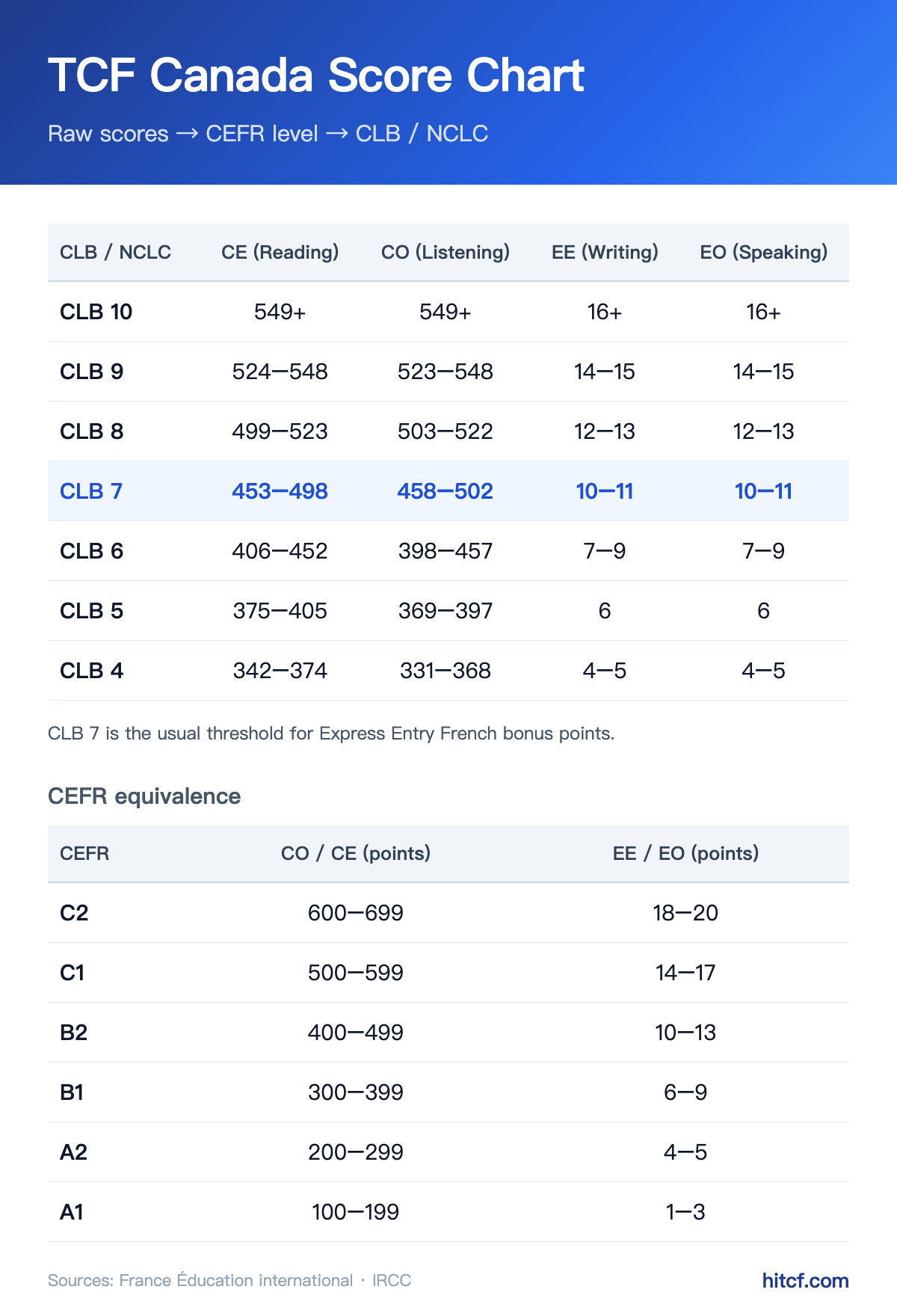Click the hitcf.com link
The height and width of the screenshot is (1316, 897).
805,1280
